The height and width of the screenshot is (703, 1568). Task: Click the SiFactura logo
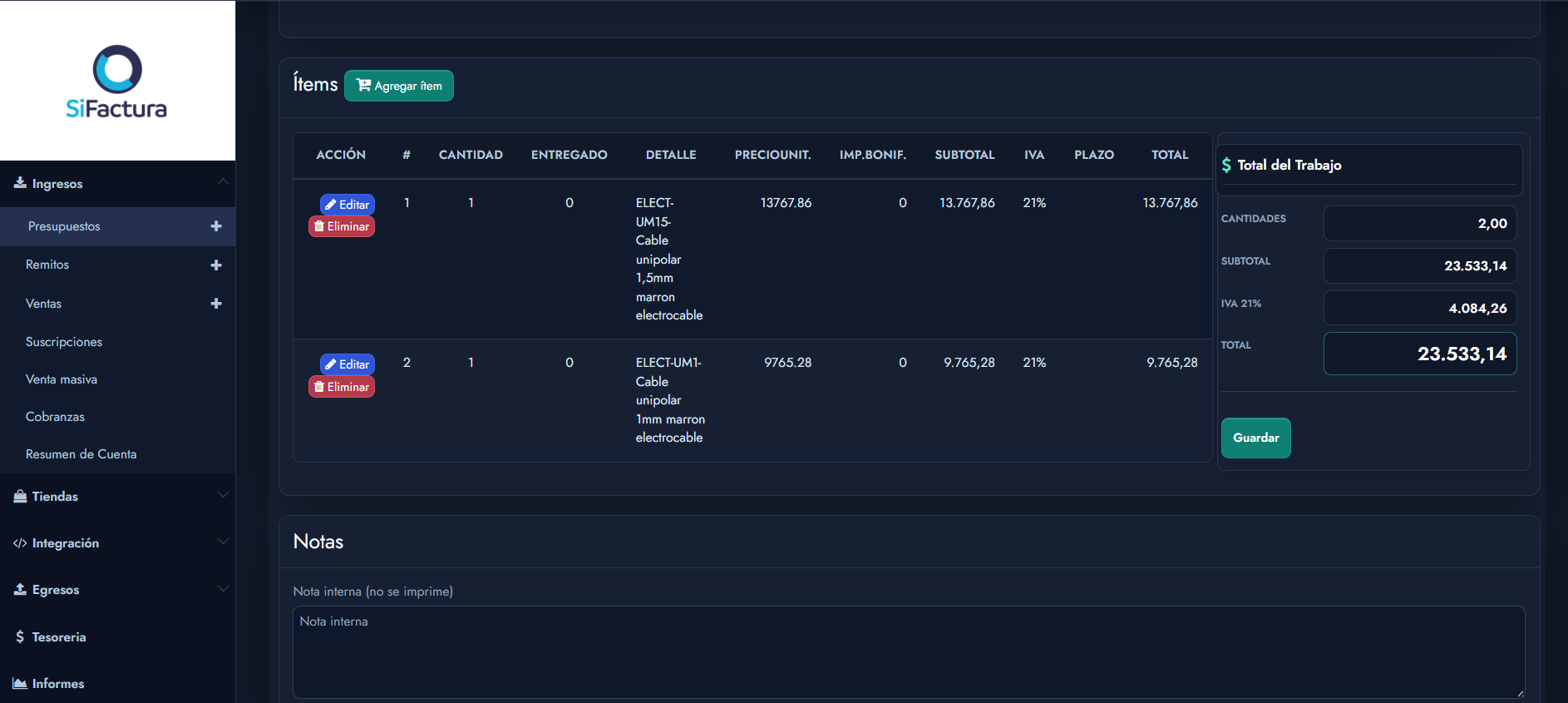click(117, 82)
